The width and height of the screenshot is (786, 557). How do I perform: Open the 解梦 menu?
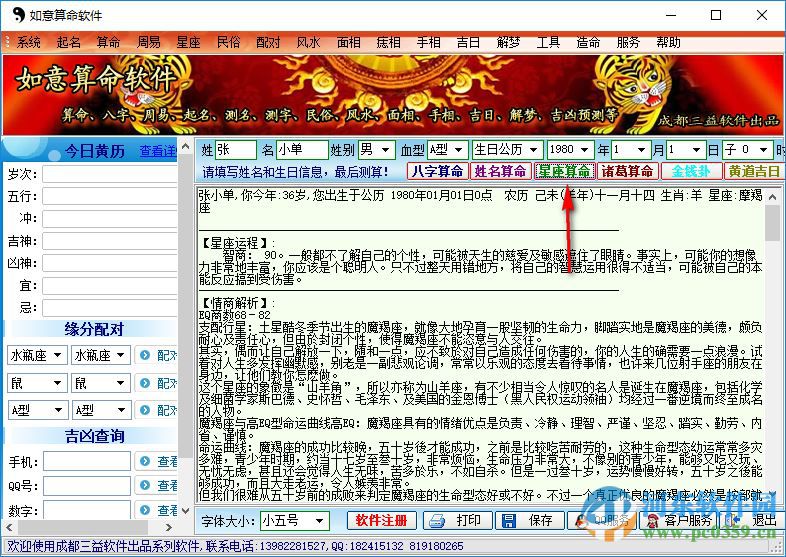coord(508,43)
